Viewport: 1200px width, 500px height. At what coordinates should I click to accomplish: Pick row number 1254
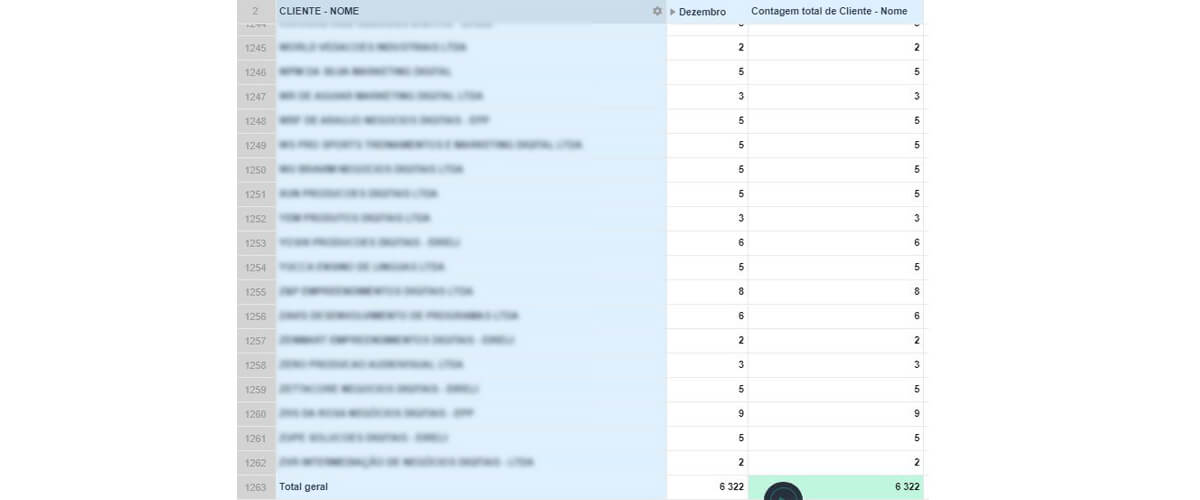(256, 268)
